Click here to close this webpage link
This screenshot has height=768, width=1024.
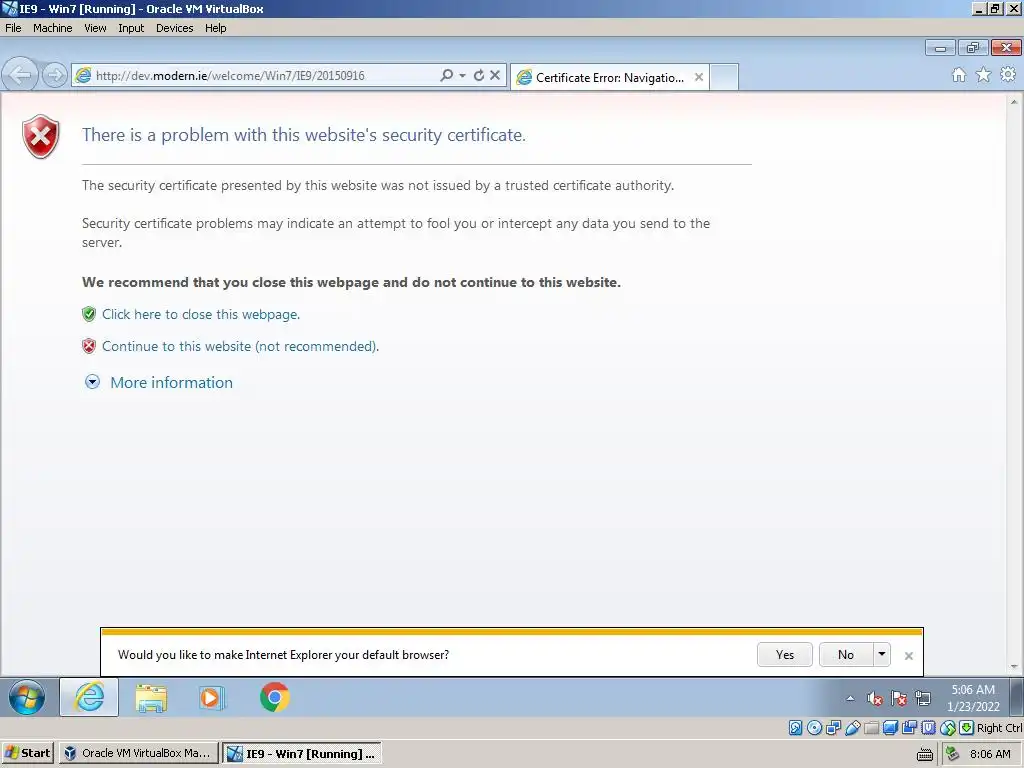[200, 314]
